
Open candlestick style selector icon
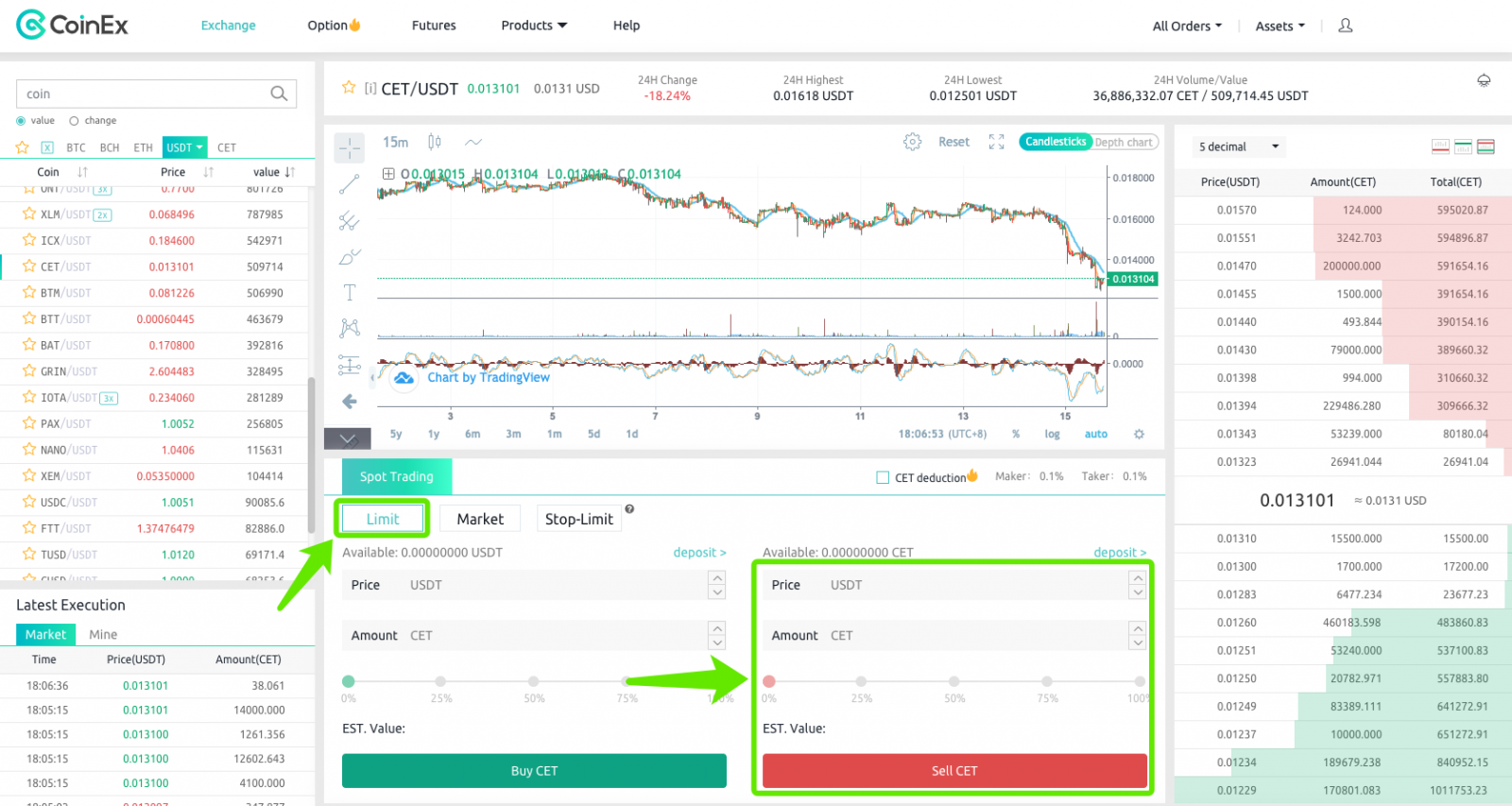(x=435, y=142)
